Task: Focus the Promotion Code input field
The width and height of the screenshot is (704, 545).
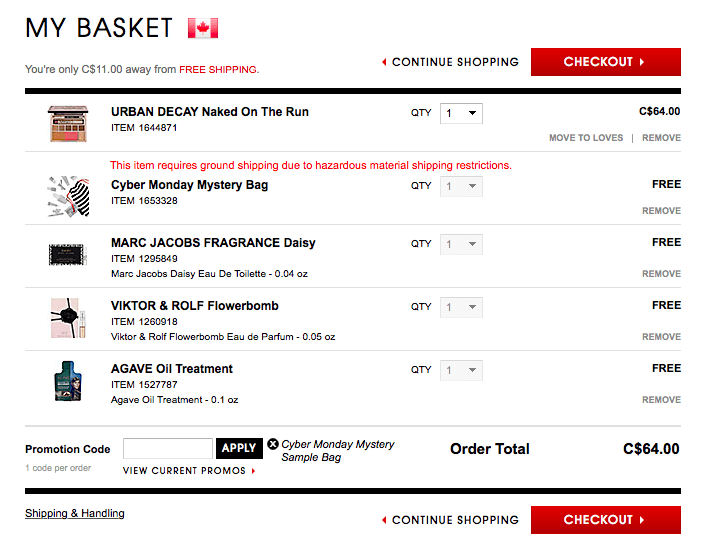Action: click(168, 448)
